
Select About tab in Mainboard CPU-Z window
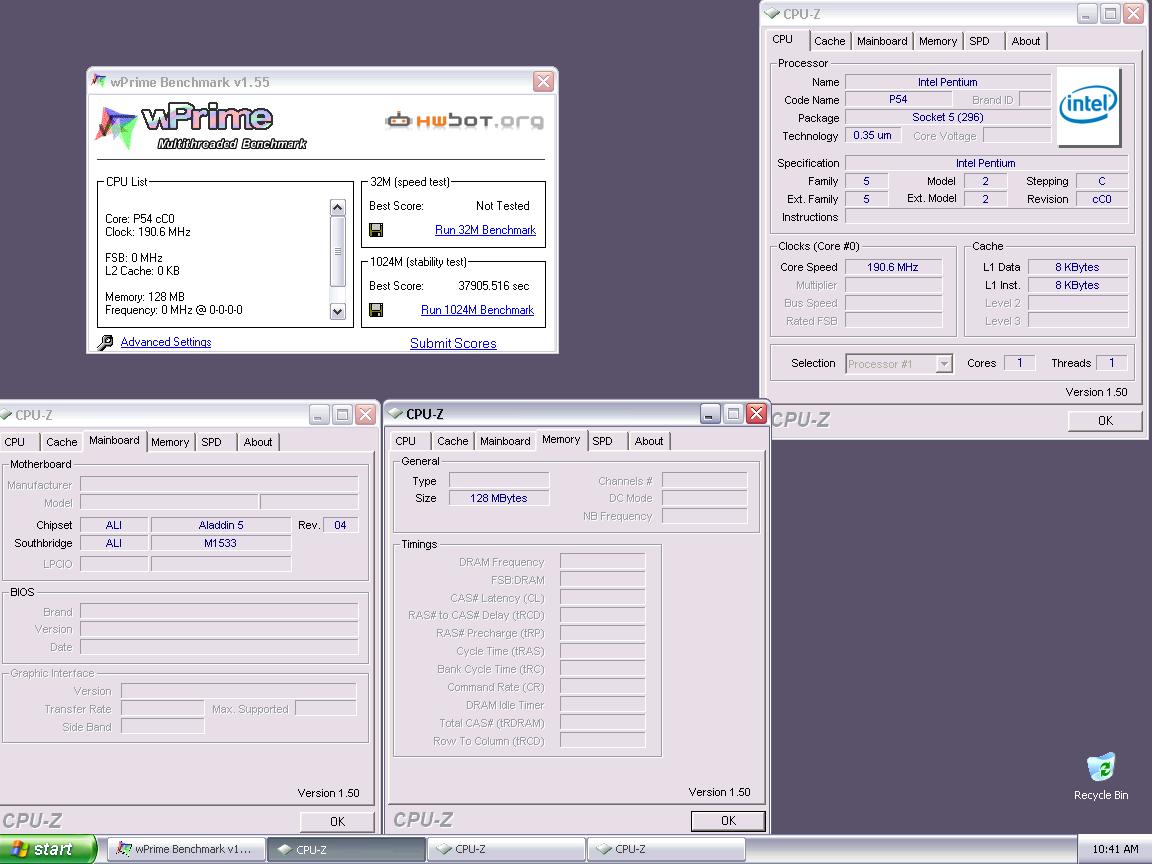coord(258,442)
